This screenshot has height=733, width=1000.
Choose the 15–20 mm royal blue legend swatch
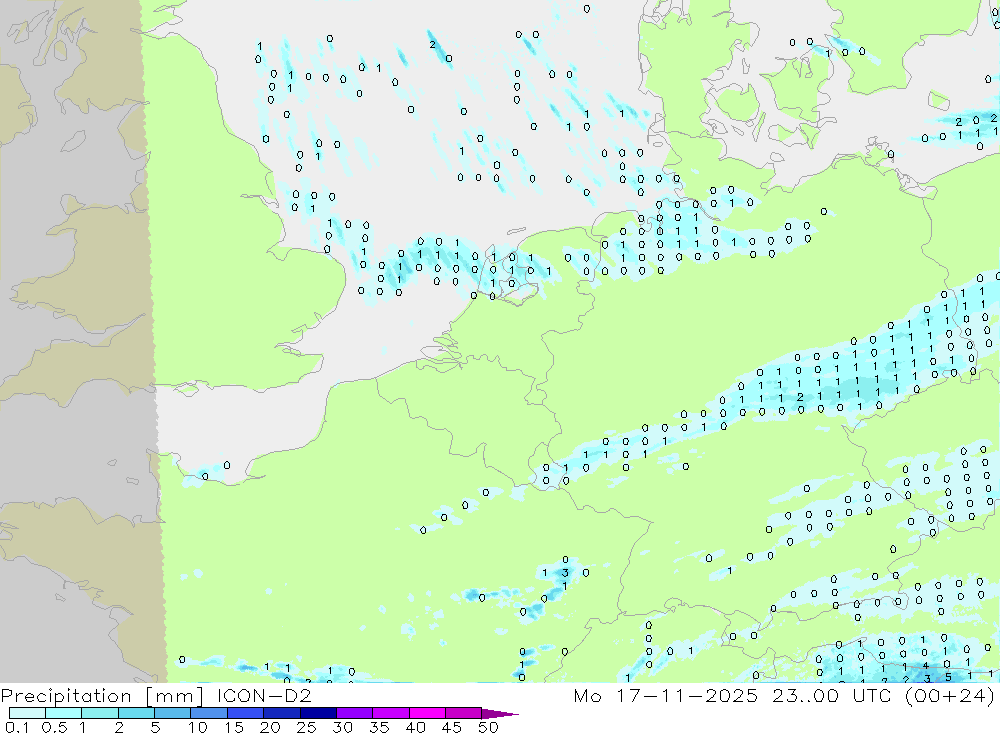pyautogui.click(x=245, y=713)
